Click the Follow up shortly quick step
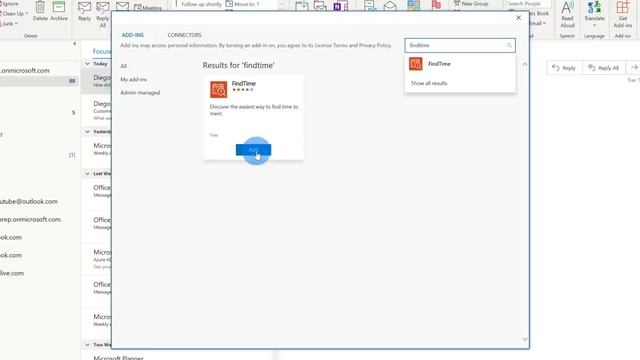This screenshot has width=640, height=360. [198, 4]
